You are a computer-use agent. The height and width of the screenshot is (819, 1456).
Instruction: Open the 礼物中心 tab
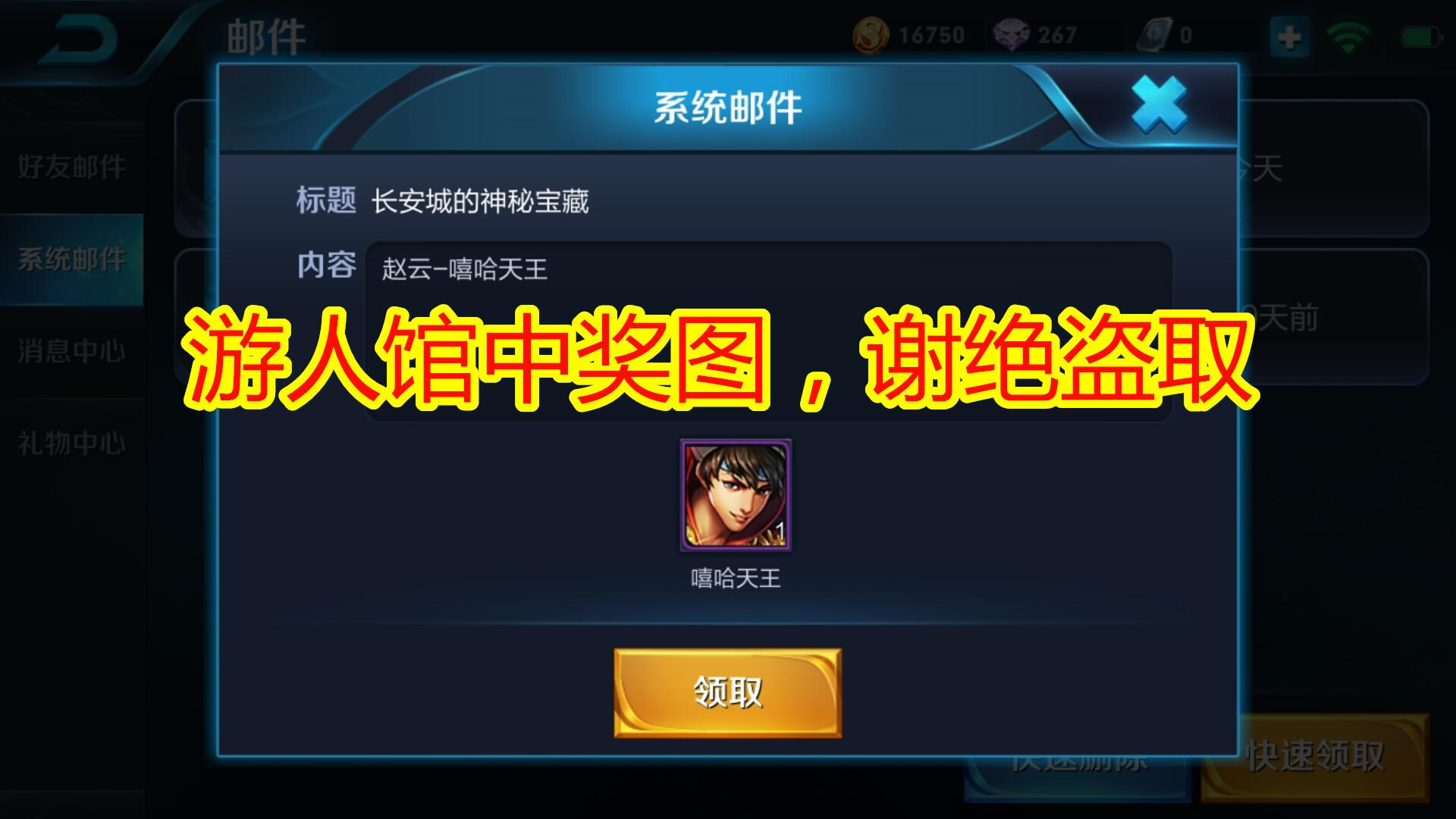(x=71, y=444)
